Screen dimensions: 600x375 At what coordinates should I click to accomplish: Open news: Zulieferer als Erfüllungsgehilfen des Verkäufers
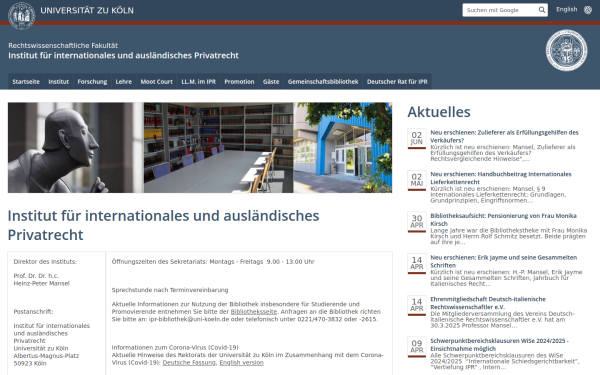tap(504, 136)
